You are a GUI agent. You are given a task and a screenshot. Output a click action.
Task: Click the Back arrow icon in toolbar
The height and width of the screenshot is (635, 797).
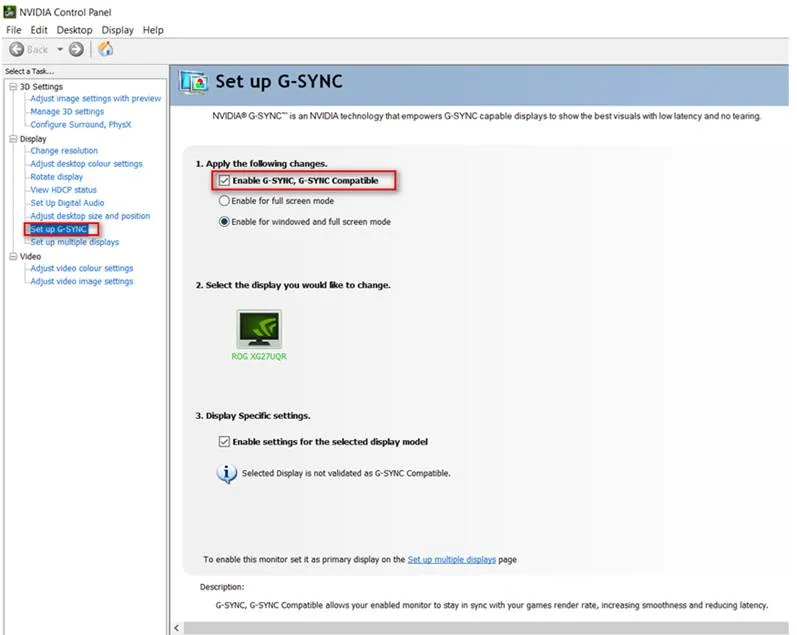(17, 49)
